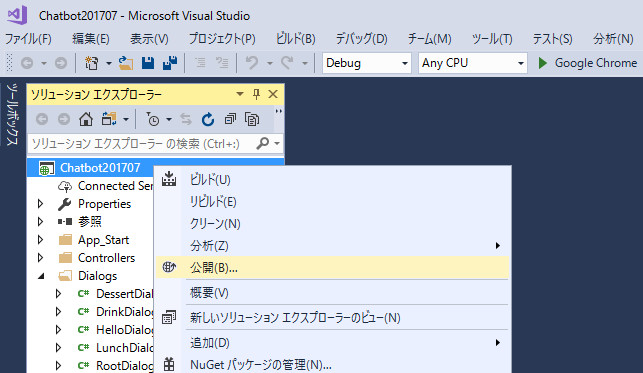The height and width of the screenshot is (373, 643).
Task: Expand the Properties tree node
Action: point(40,204)
